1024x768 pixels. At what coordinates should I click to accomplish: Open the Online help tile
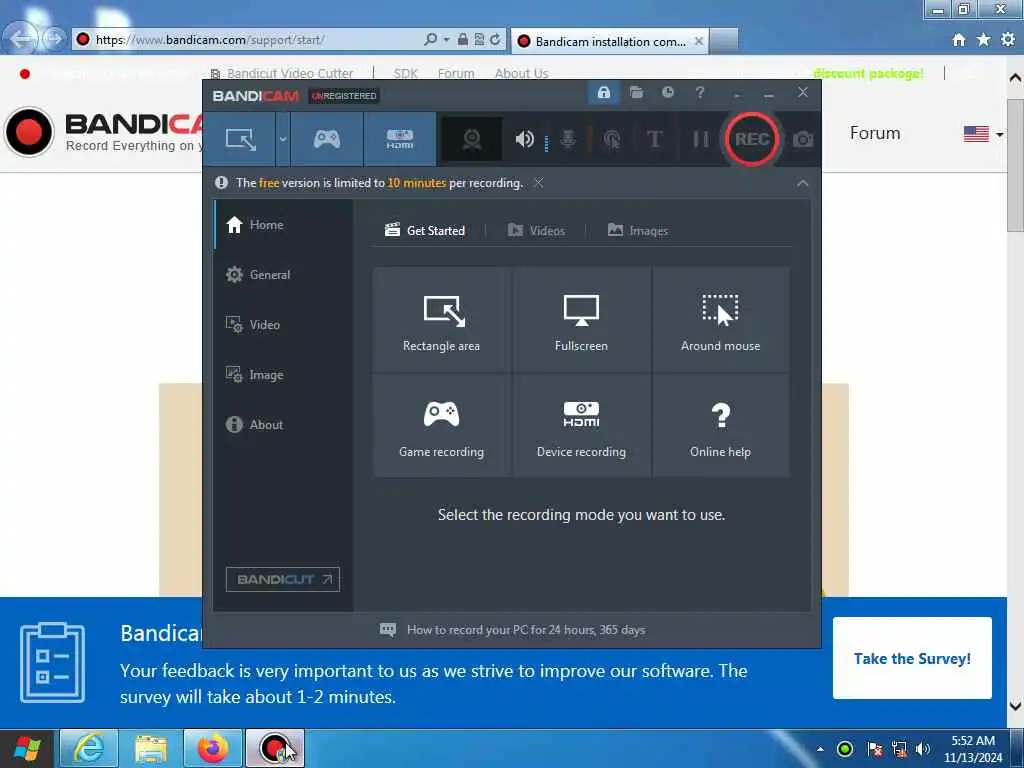[720, 426]
